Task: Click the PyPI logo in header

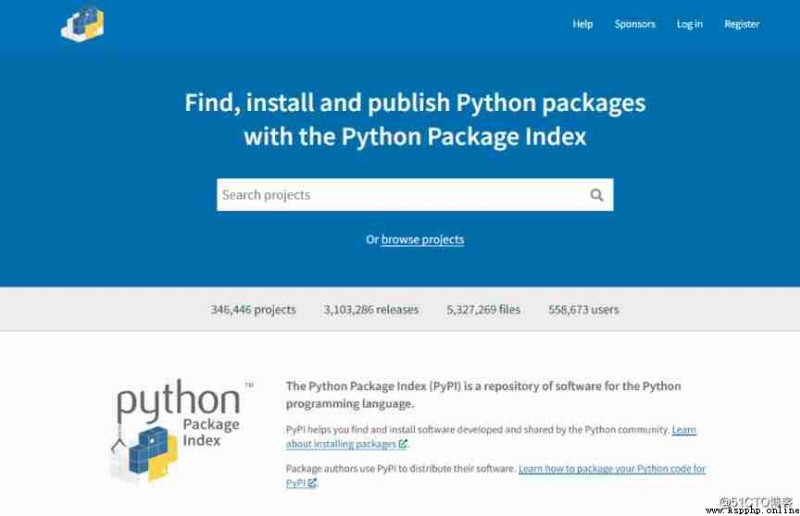Action: (x=83, y=23)
